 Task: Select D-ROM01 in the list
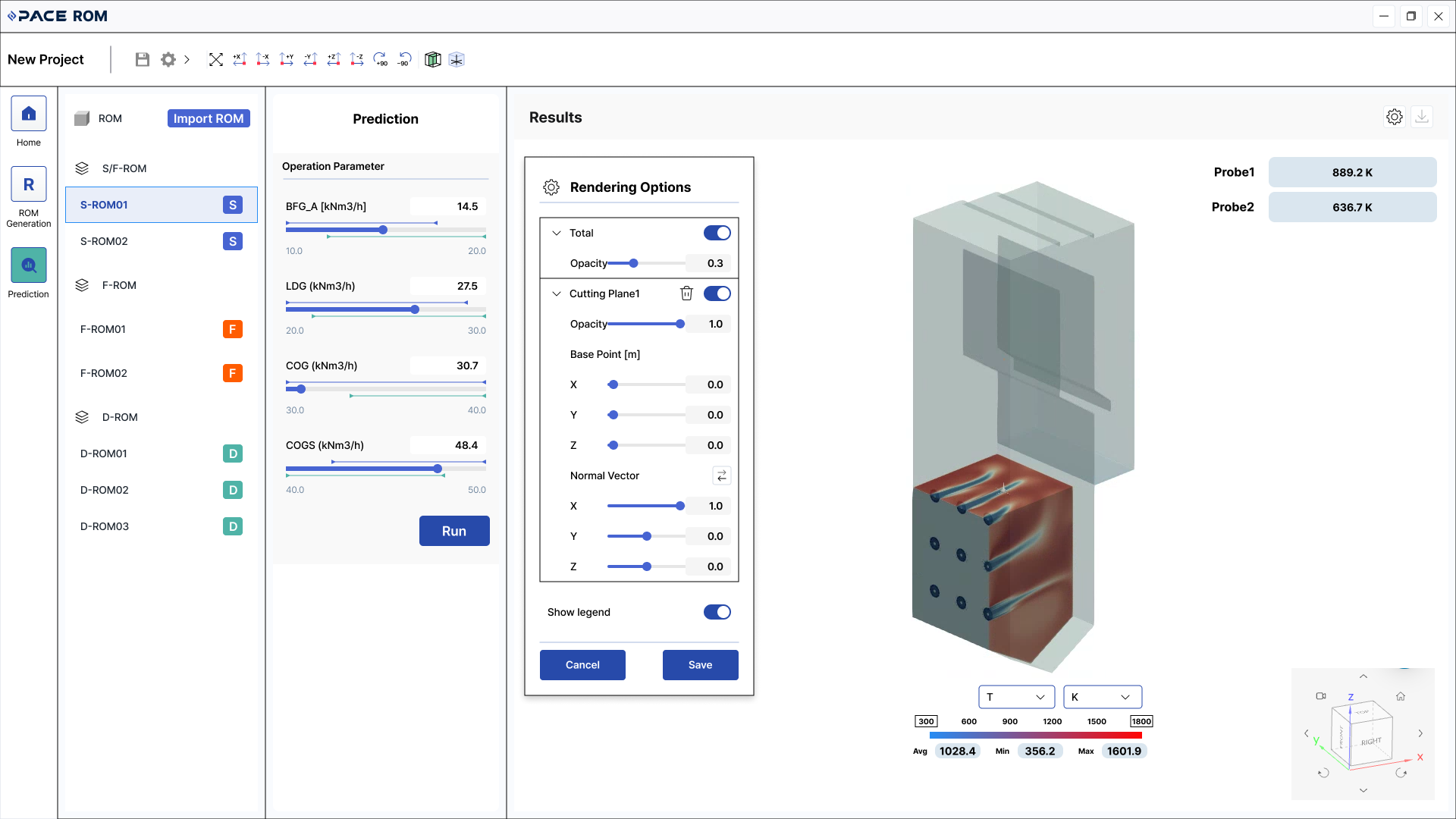pyautogui.click(x=162, y=453)
